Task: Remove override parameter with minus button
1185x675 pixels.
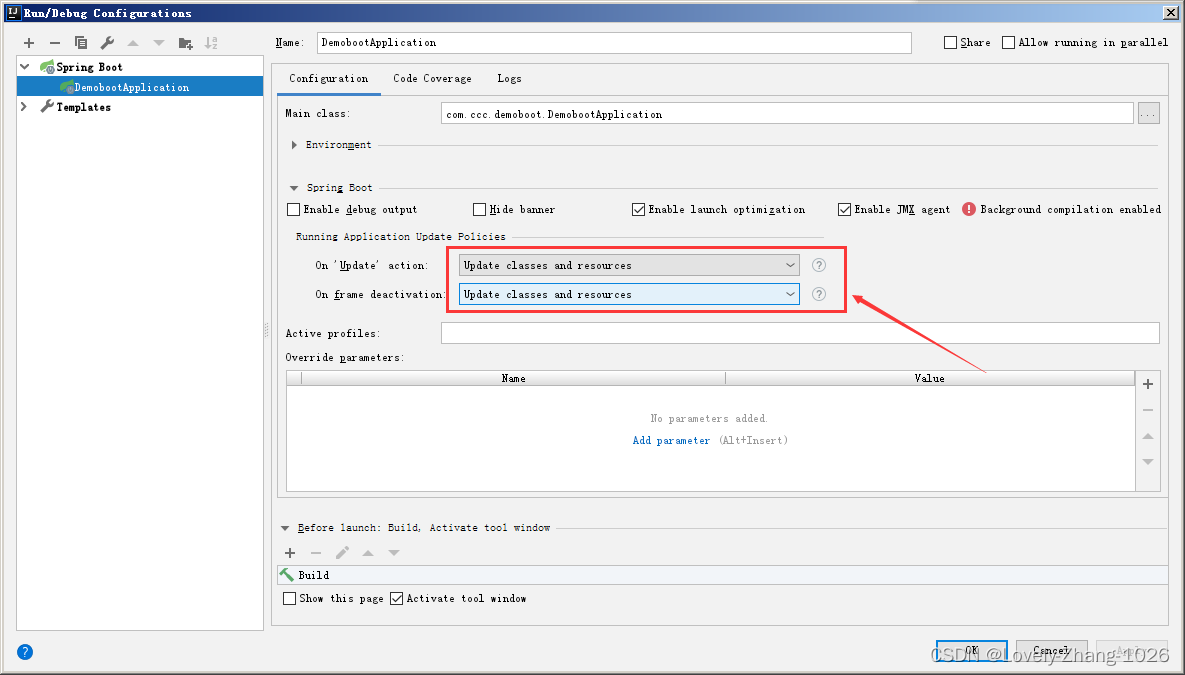Action: (x=1148, y=410)
